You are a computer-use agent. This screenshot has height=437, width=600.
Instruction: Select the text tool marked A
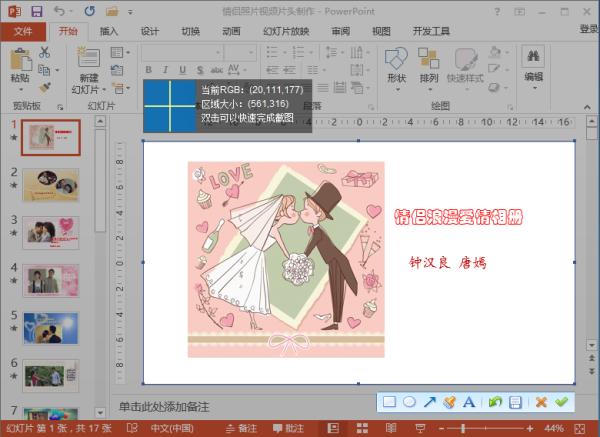(468, 402)
